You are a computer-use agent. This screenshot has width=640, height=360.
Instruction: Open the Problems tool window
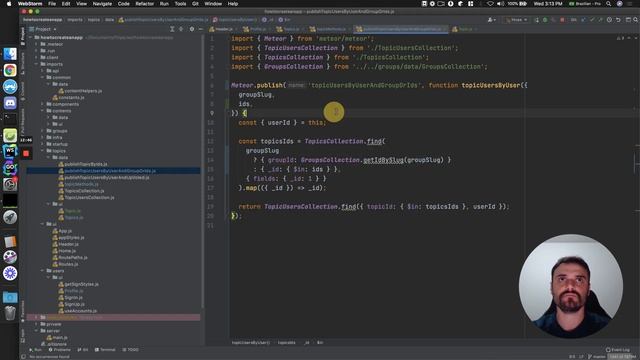point(60,350)
